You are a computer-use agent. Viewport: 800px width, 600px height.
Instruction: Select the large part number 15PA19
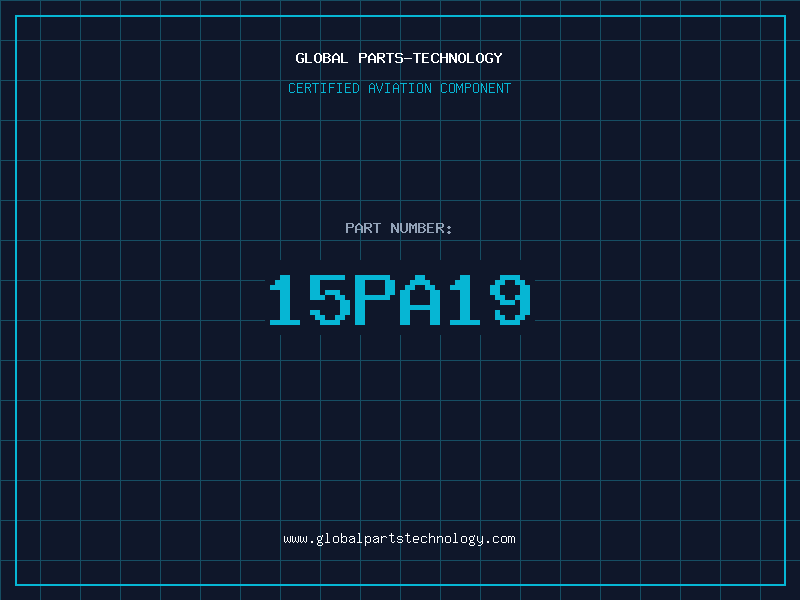(x=399, y=300)
